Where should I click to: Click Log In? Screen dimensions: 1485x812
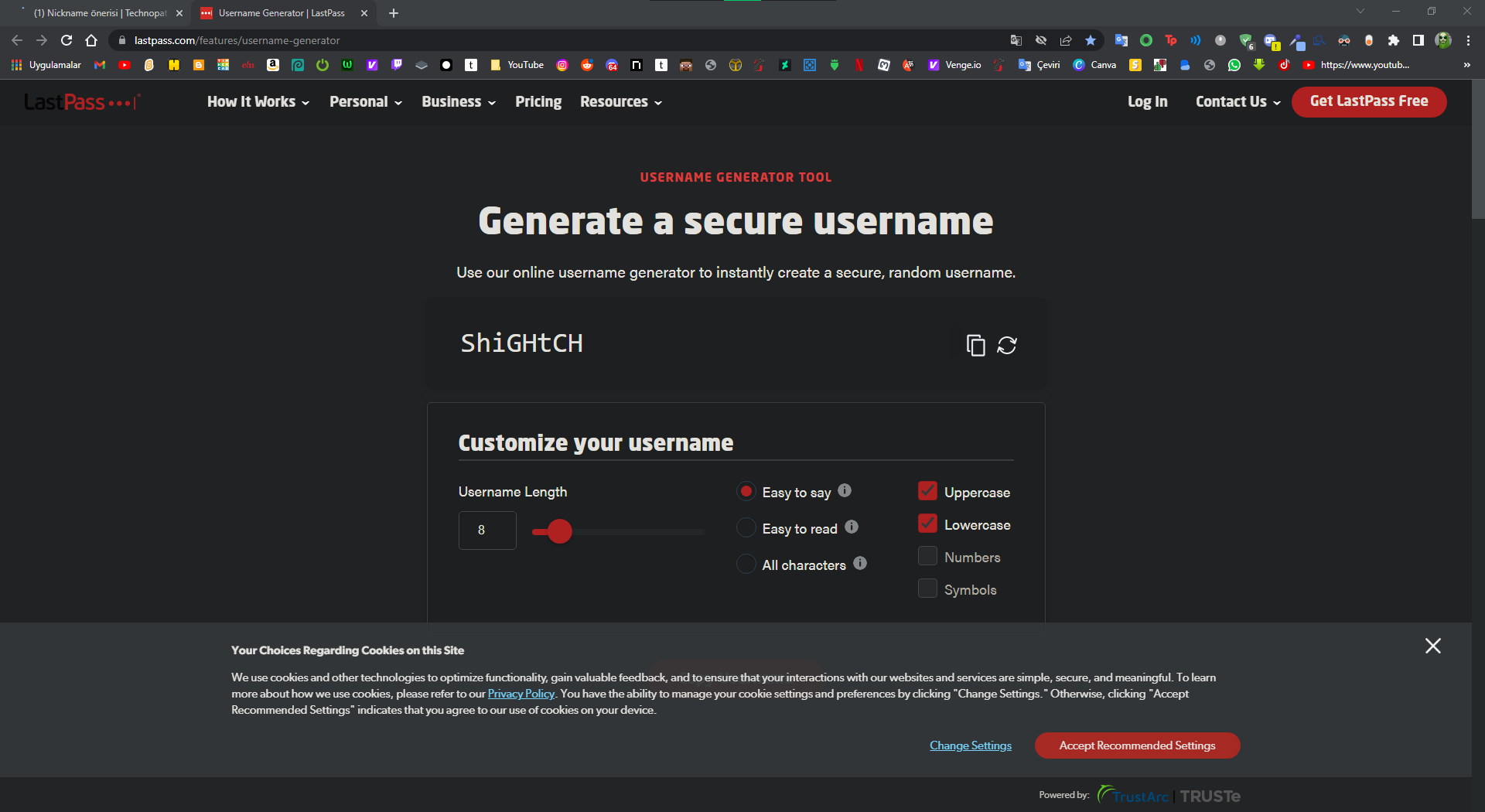click(x=1148, y=102)
